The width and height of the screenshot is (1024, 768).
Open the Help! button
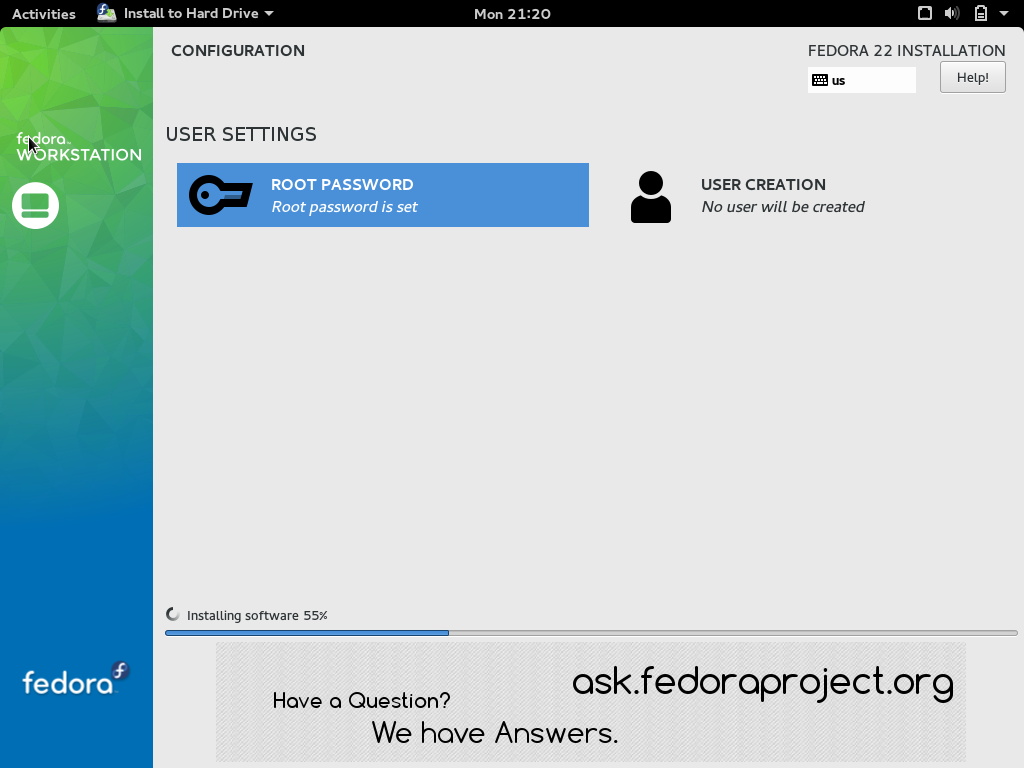(972, 78)
